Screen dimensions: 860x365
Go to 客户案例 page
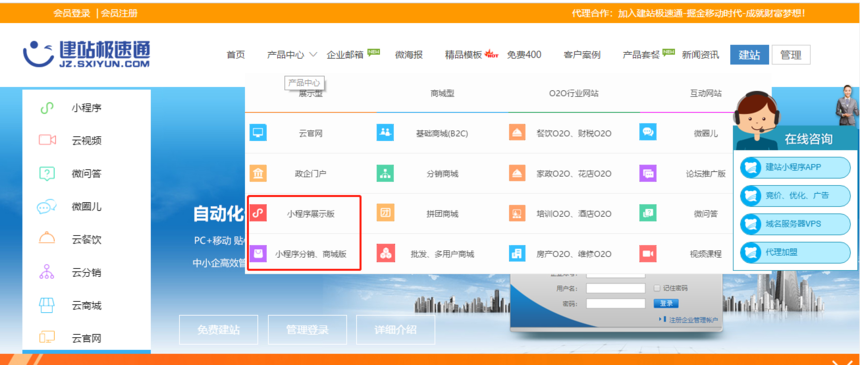(582, 54)
